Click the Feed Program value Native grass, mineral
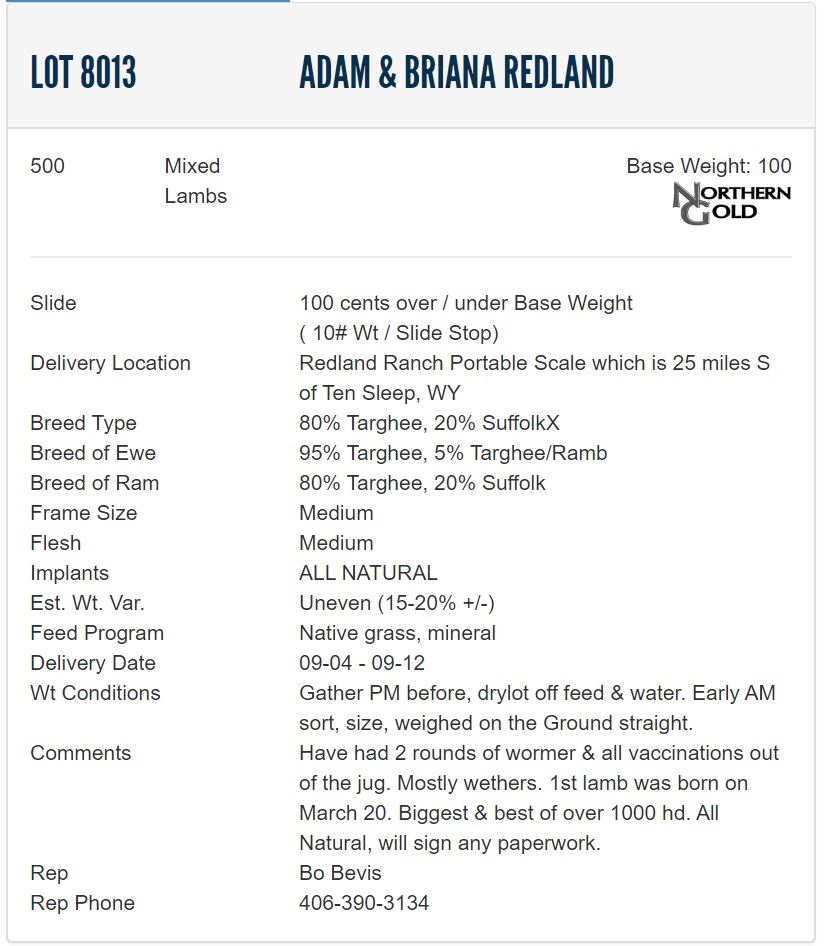Image resolution: width=826 pixels, height=946 pixels. (x=397, y=633)
